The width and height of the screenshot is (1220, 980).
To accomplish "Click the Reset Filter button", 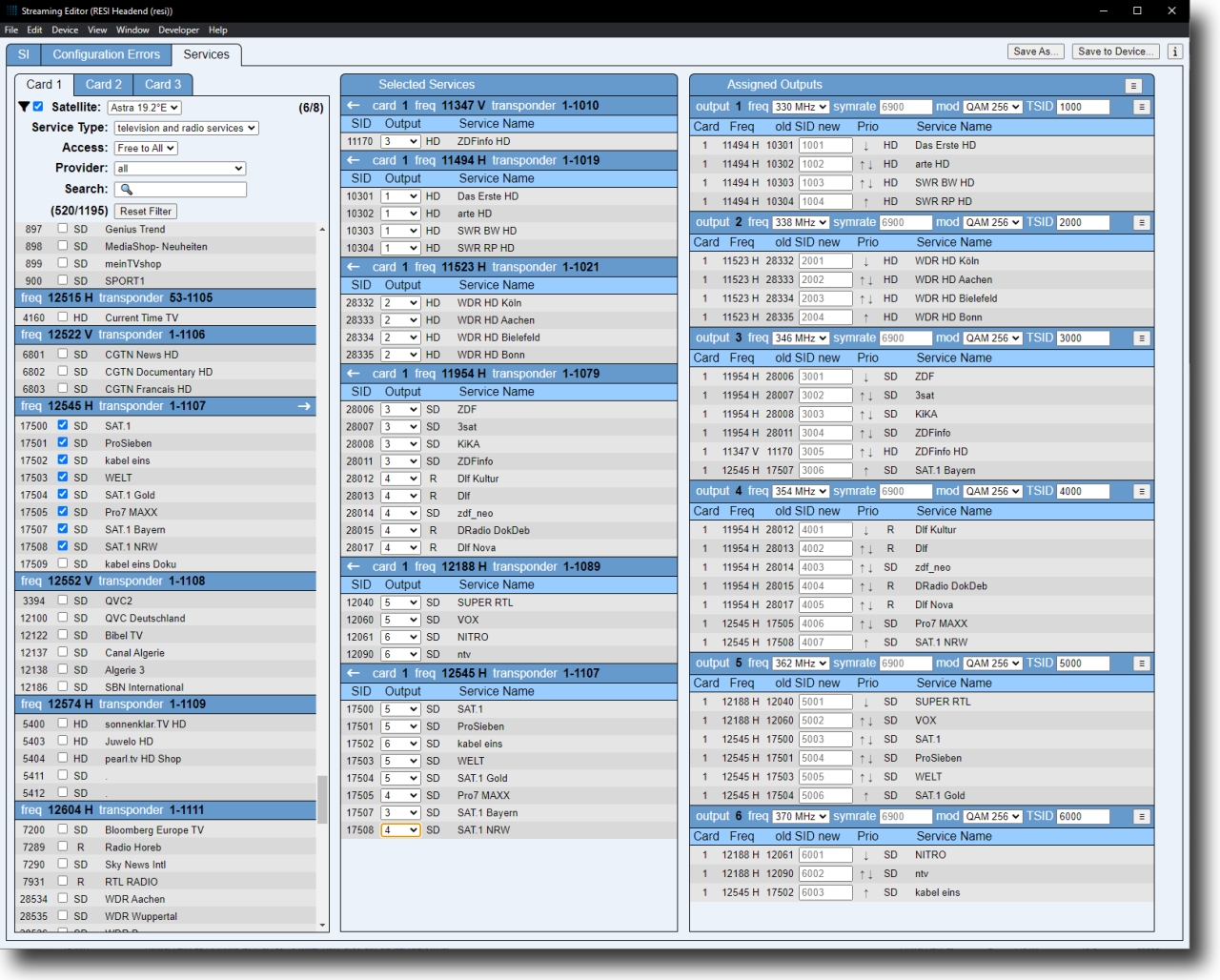I will tap(146, 212).
